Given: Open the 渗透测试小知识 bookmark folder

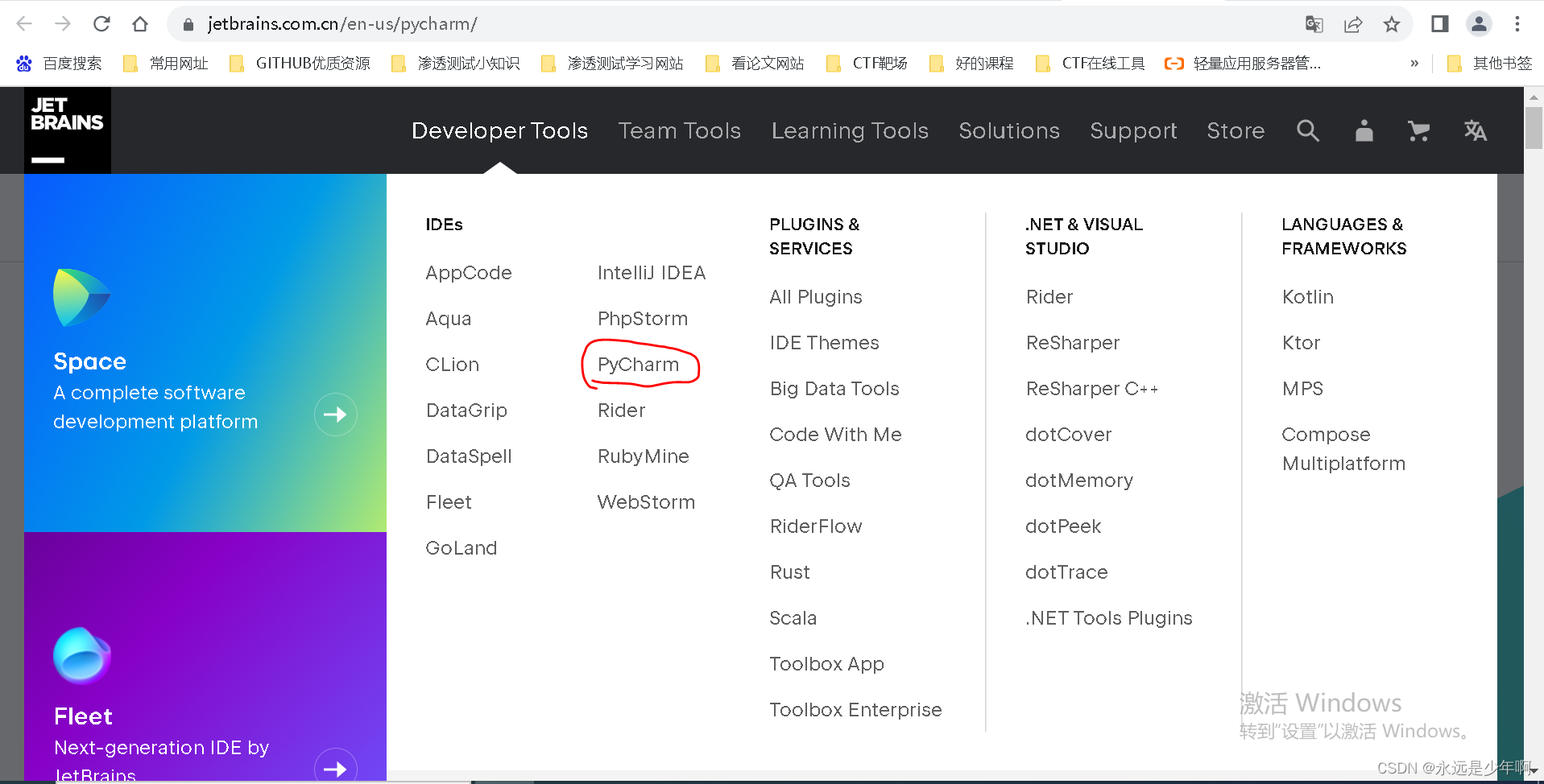Looking at the screenshot, I should [456, 64].
